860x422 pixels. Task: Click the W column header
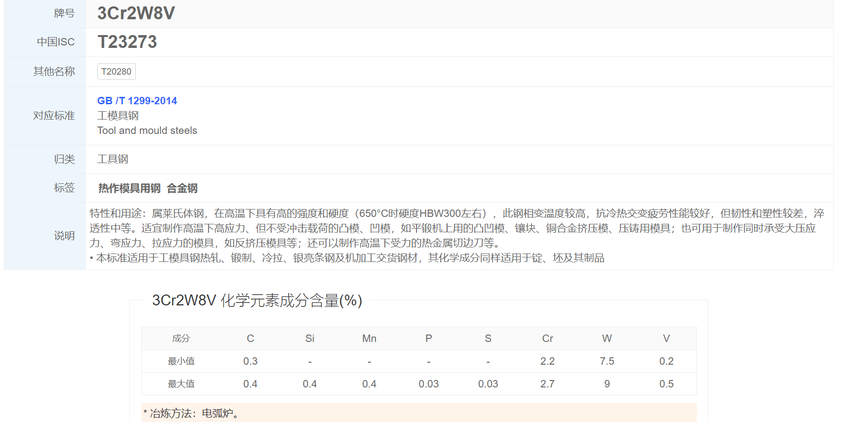(607, 339)
